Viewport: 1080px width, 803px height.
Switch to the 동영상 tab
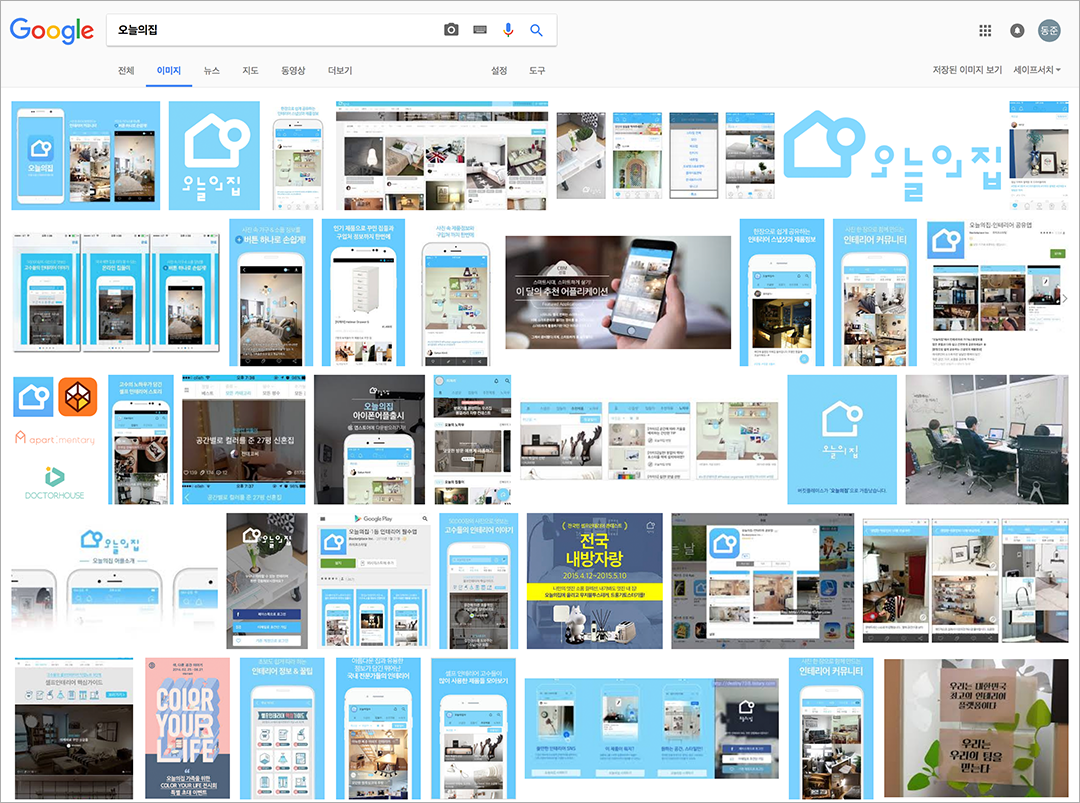pyautogui.click(x=293, y=70)
